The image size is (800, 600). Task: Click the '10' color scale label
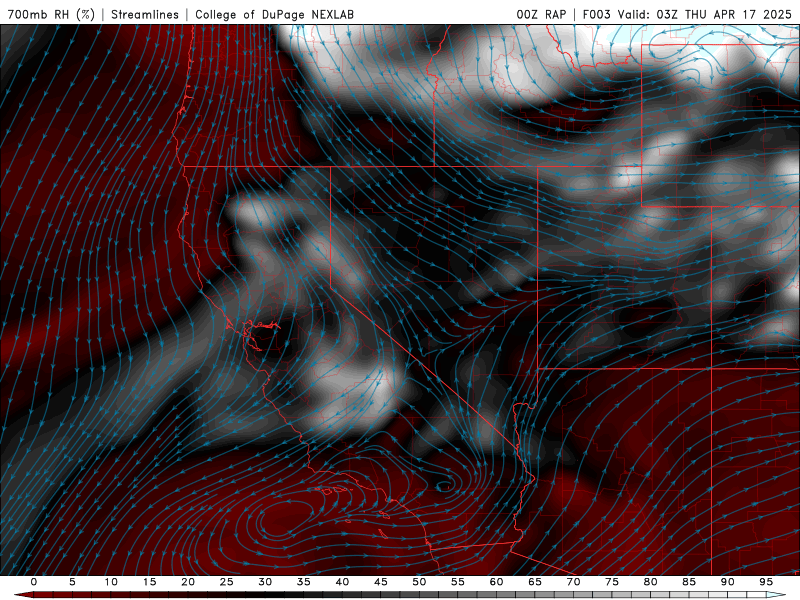pos(111,582)
